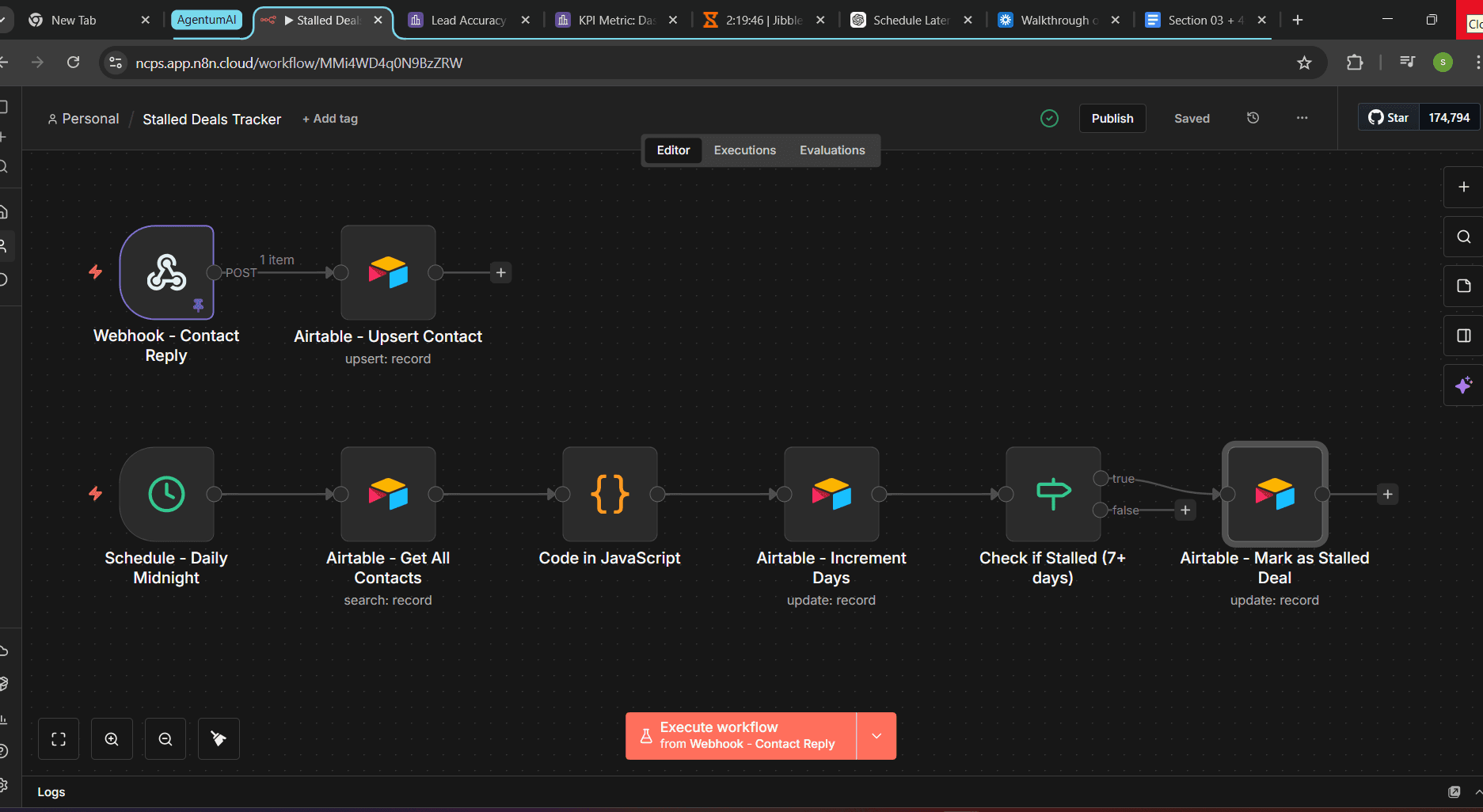Open the Code in JavaScript node
Image resolution: width=1483 pixels, height=812 pixels.
tap(610, 494)
